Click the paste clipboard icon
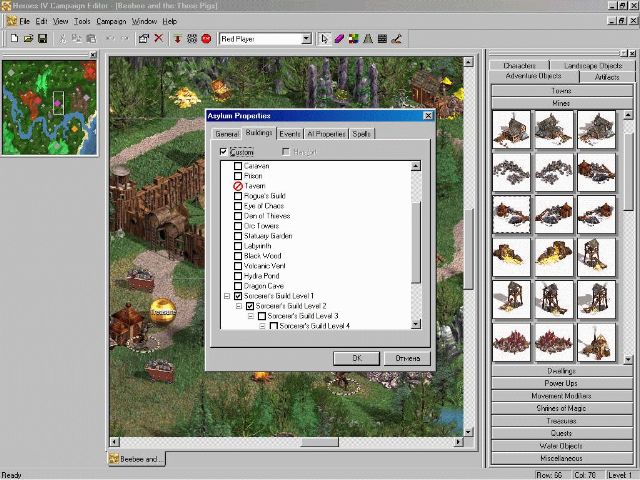 tap(91, 39)
